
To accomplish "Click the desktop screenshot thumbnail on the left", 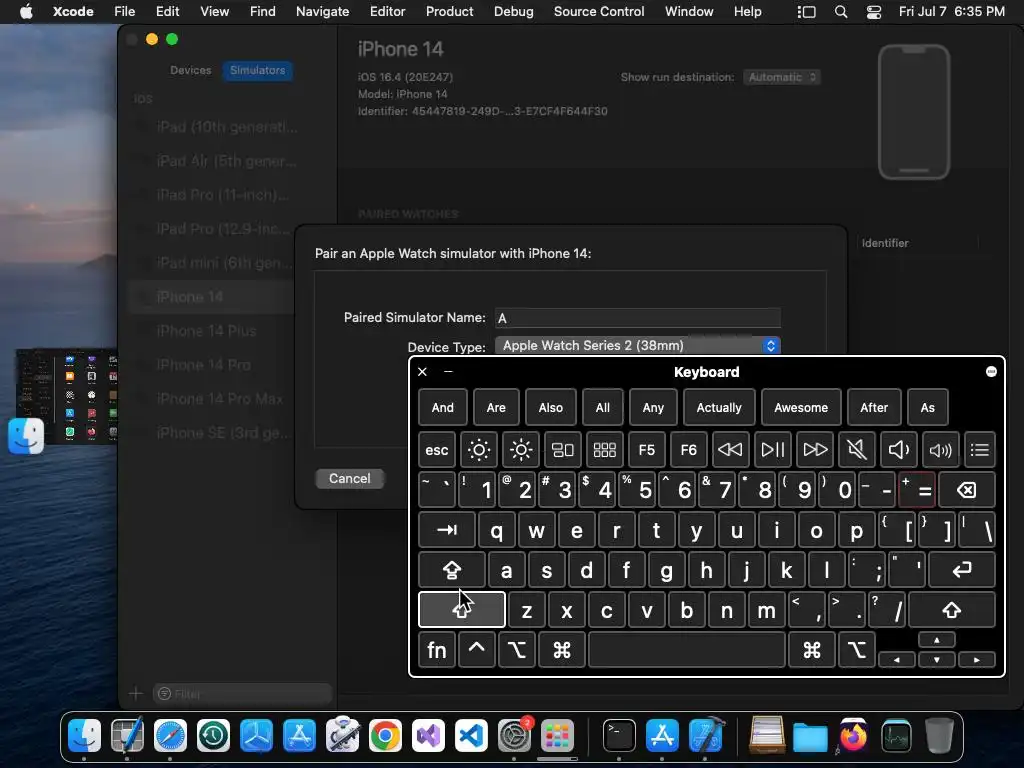I will point(67,396).
